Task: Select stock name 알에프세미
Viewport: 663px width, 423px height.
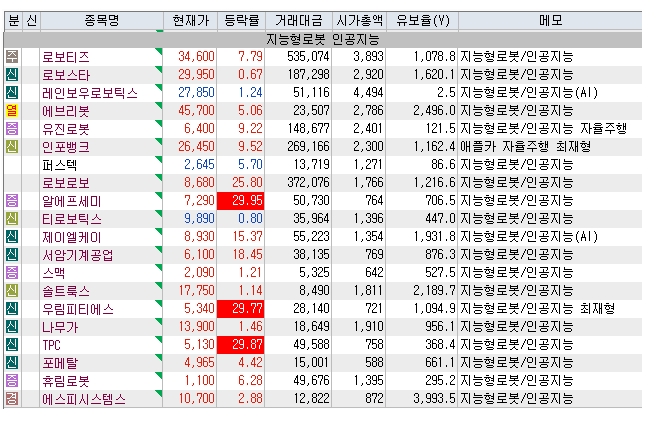Action: pos(71,201)
